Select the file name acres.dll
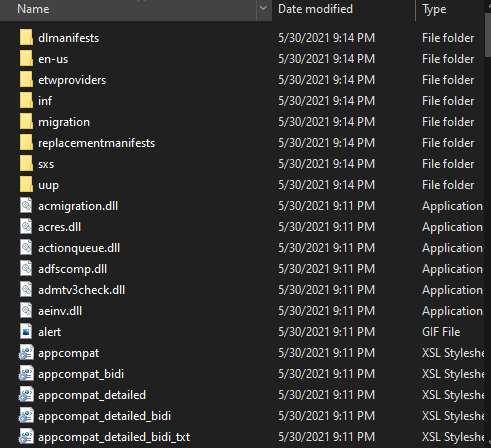 [59, 227]
